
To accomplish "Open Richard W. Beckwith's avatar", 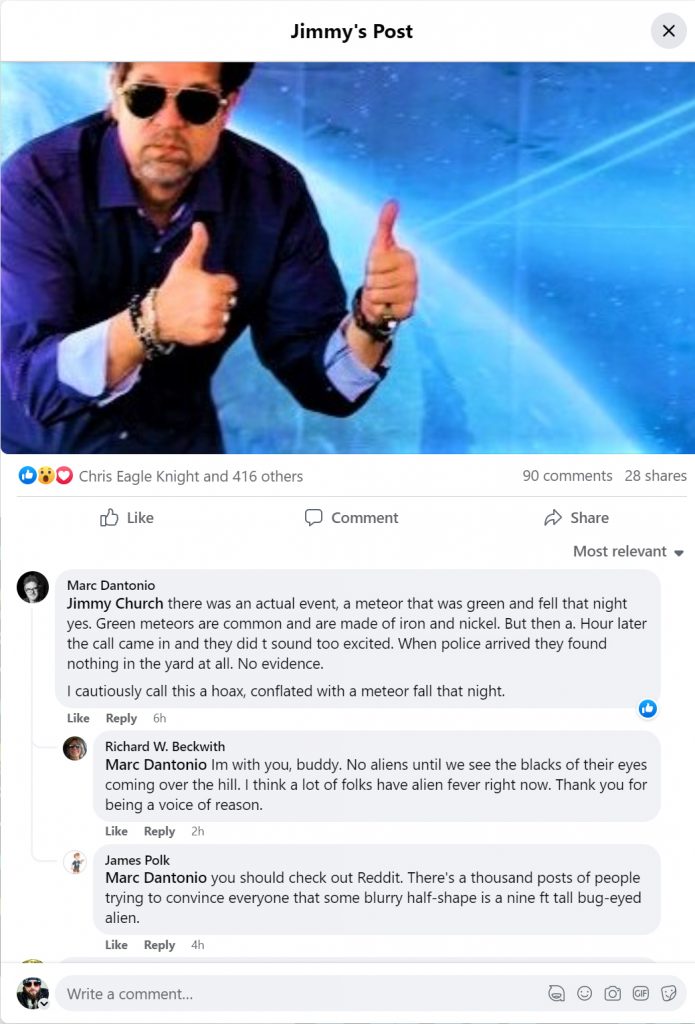I will (75, 748).
